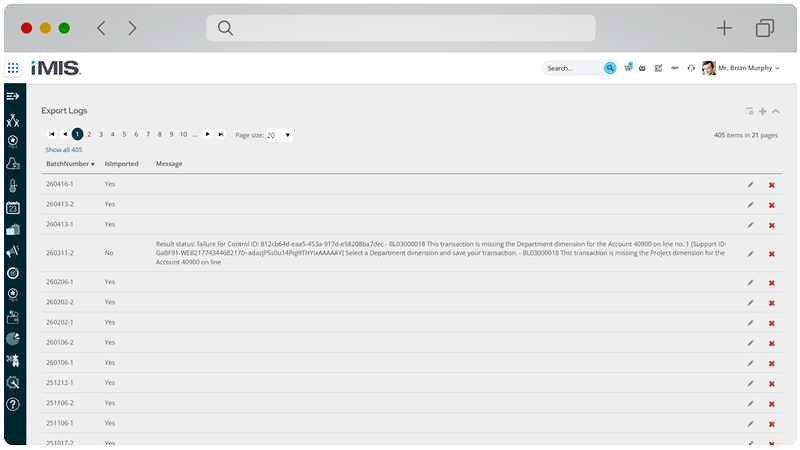The image size is (800, 450).
Task: Open the gear settings icon in sidebar
Action: pyautogui.click(x=13, y=382)
